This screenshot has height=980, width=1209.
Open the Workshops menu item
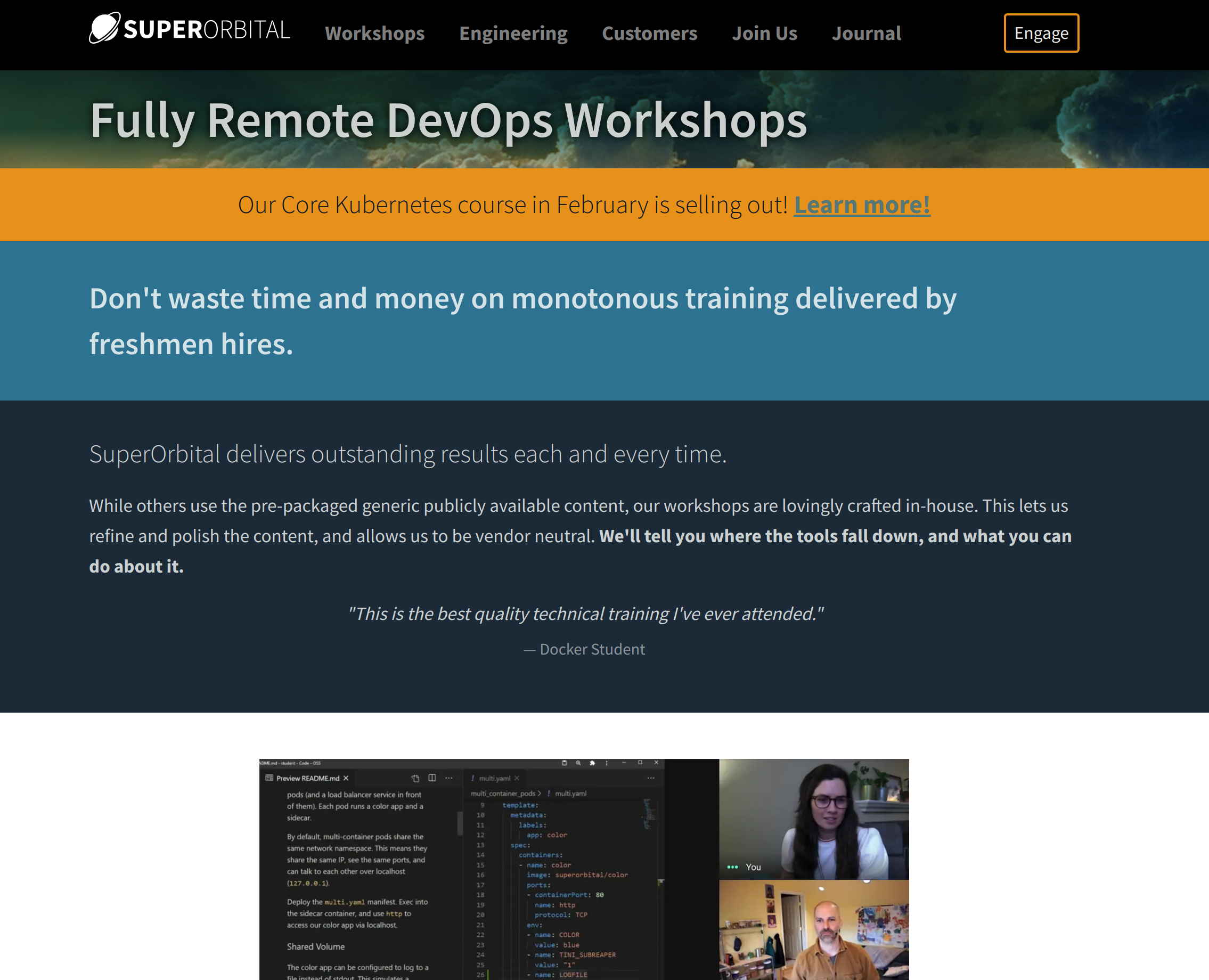pos(375,34)
